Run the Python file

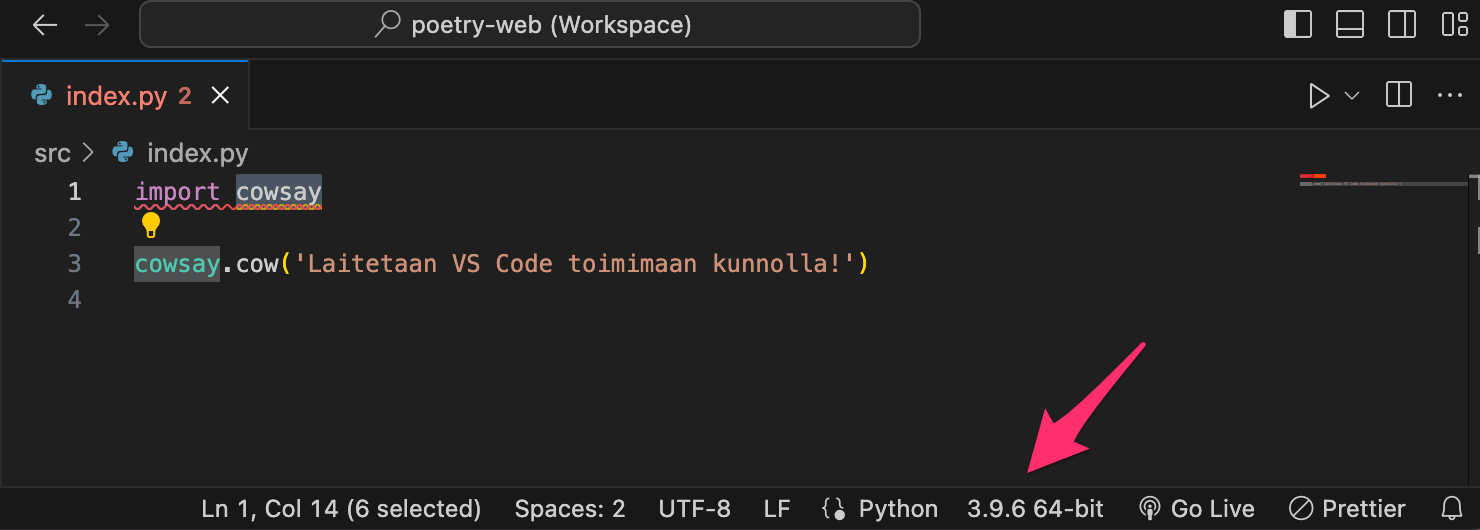tap(1320, 96)
